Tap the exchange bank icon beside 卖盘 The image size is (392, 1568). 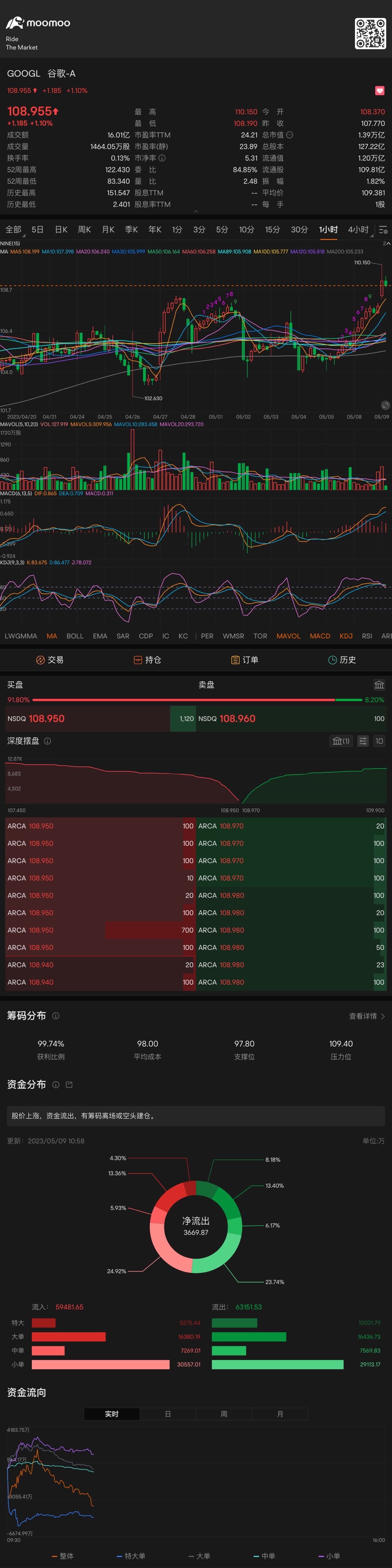click(x=379, y=685)
